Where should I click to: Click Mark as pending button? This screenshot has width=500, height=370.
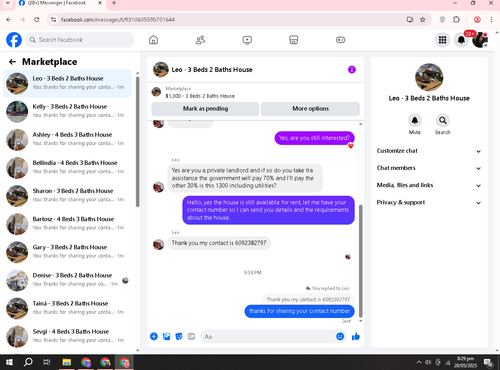pyautogui.click(x=205, y=109)
